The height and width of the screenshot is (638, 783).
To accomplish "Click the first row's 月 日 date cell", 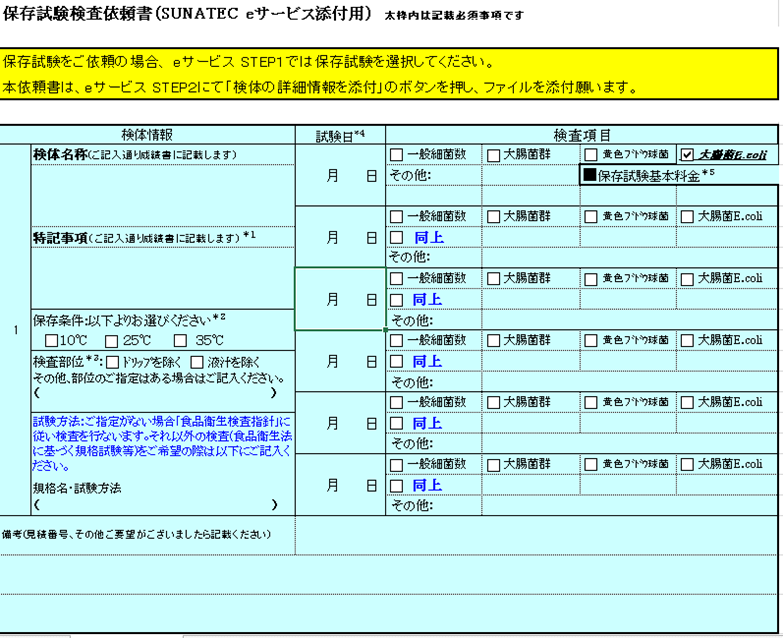I will (340, 175).
